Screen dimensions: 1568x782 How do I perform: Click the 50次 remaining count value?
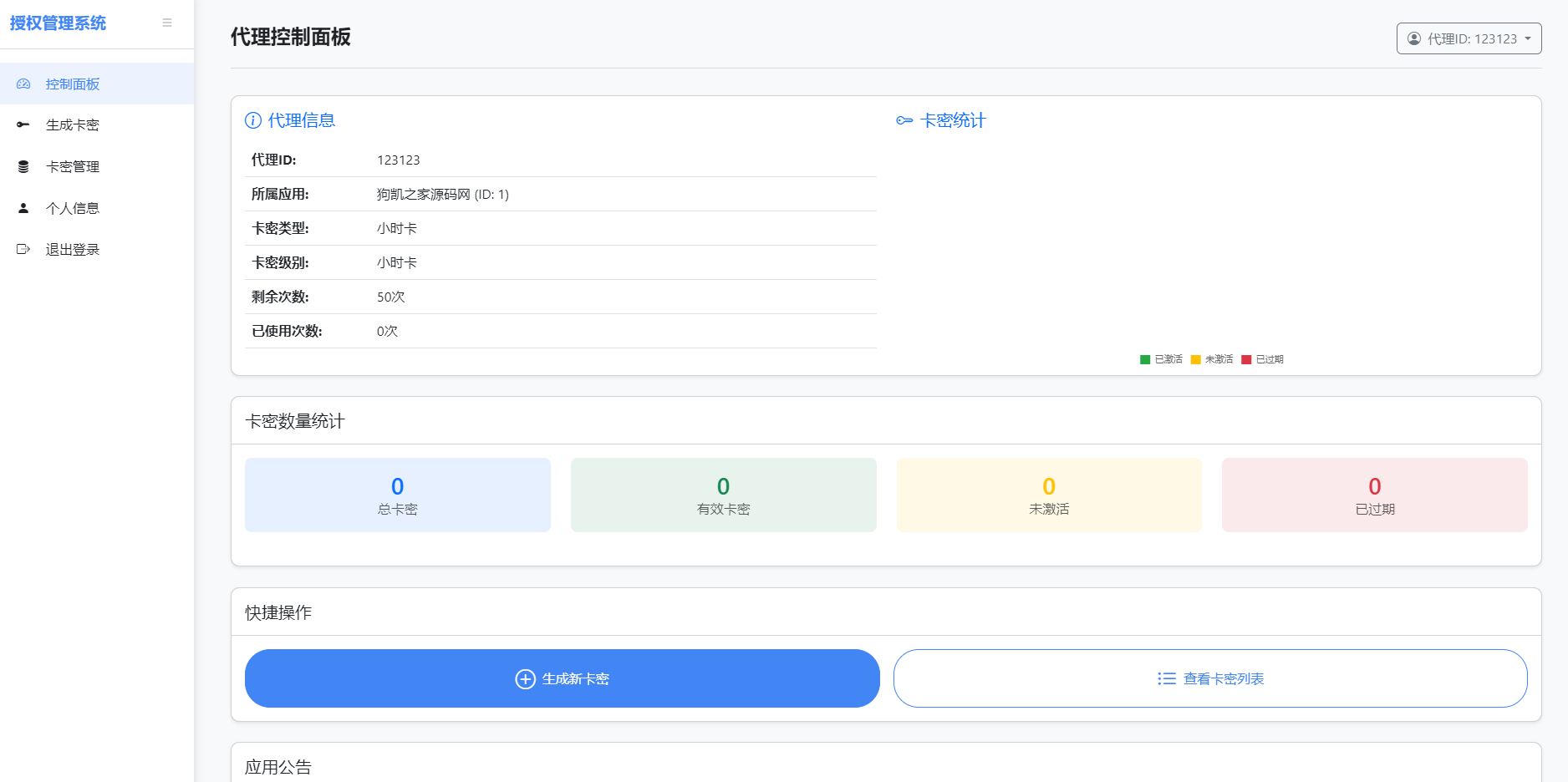point(391,297)
